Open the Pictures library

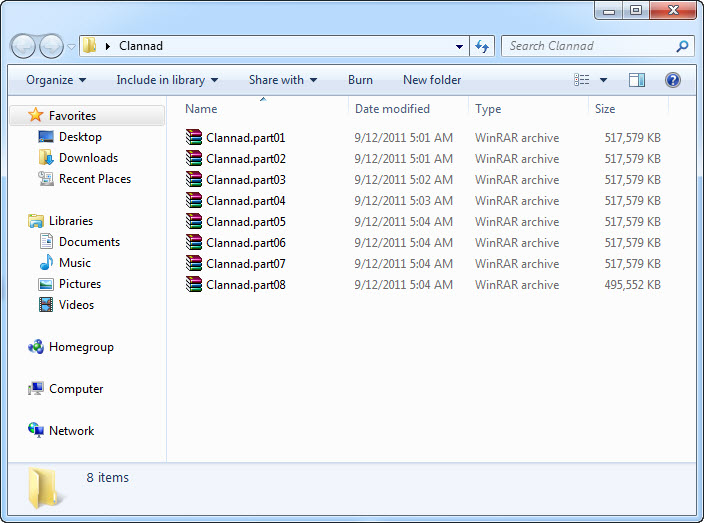80,284
